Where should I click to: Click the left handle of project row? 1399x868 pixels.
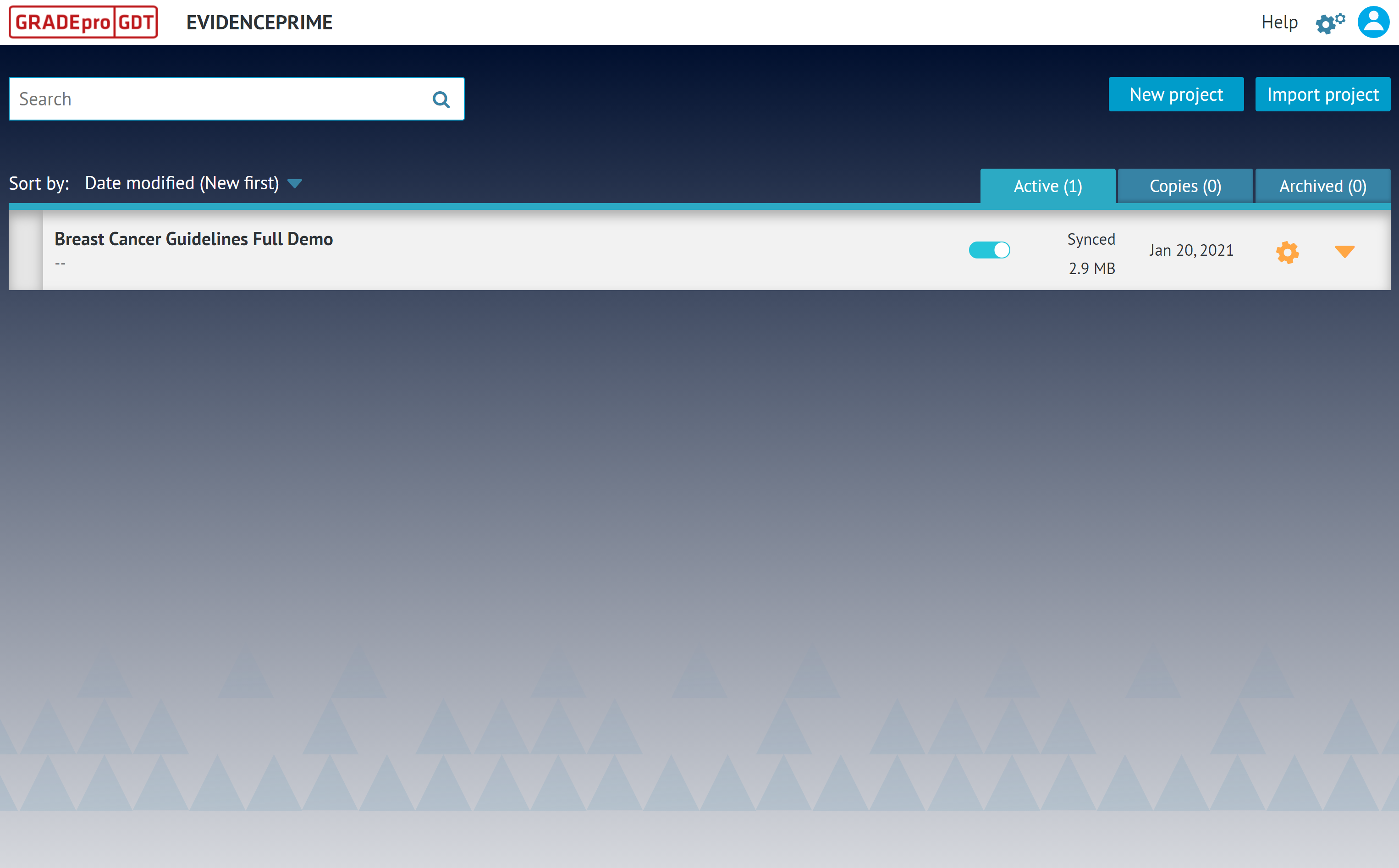(26, 250)
